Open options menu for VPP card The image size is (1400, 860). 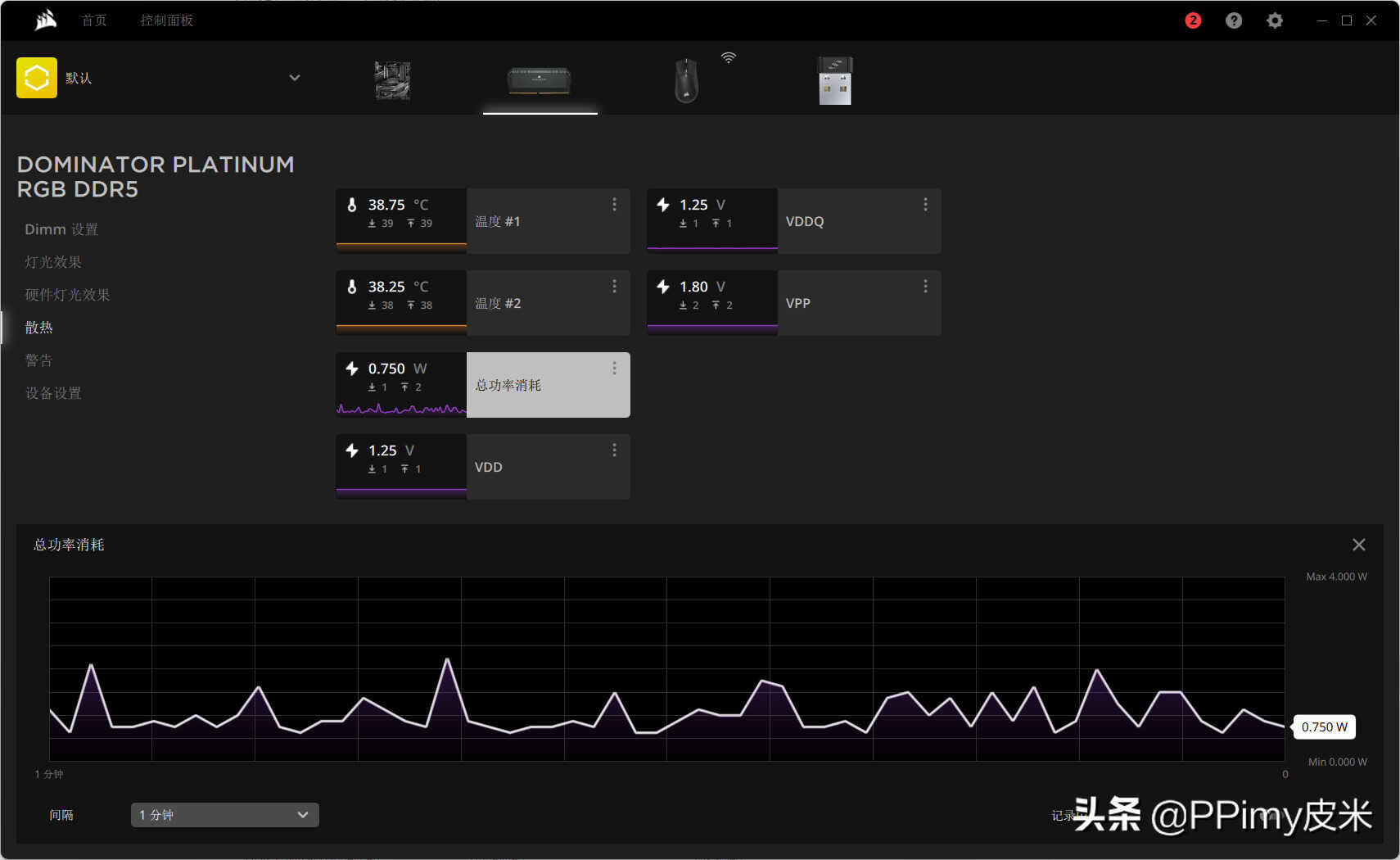925,287
